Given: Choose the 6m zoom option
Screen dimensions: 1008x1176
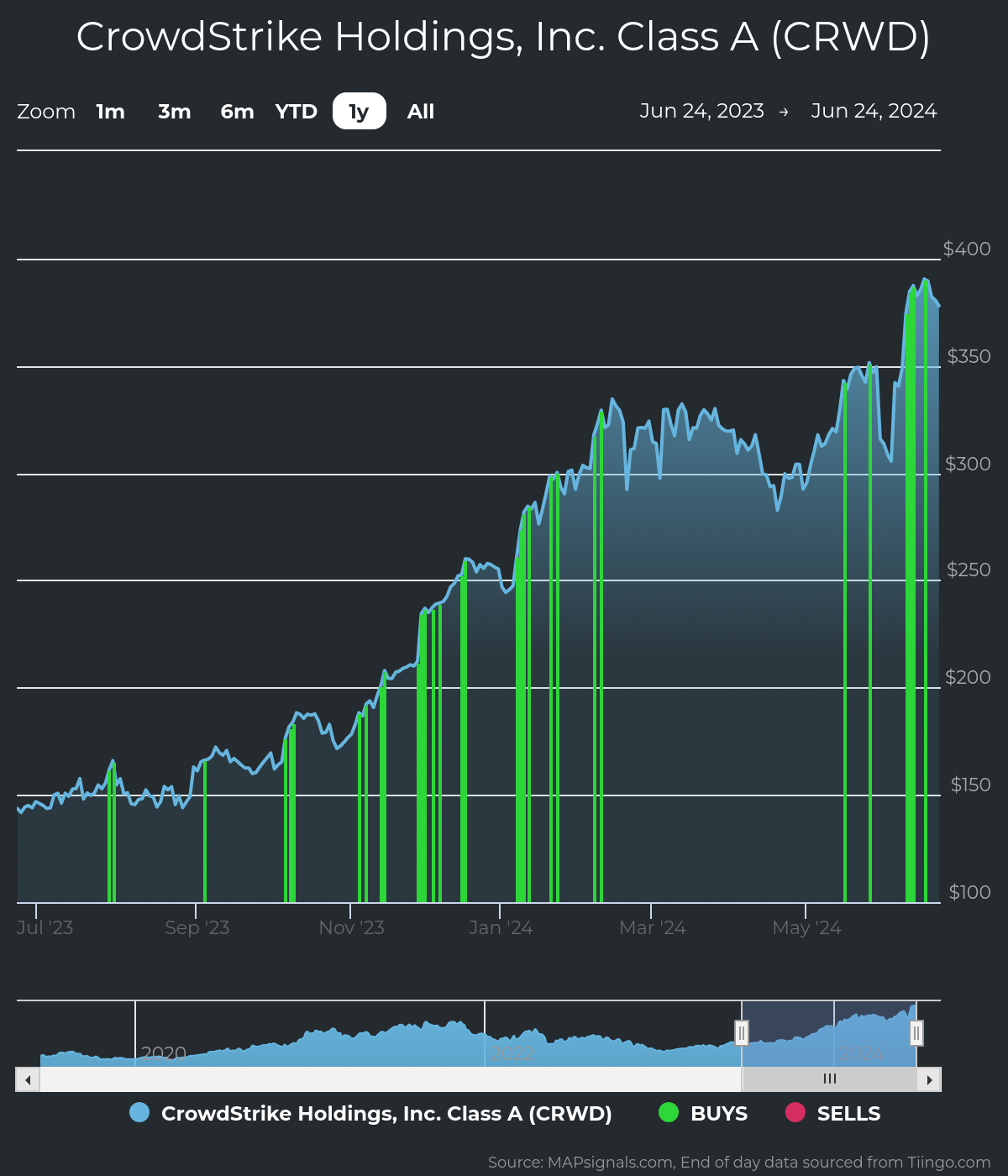Looking at the screenshot, I should coord(236,111).
